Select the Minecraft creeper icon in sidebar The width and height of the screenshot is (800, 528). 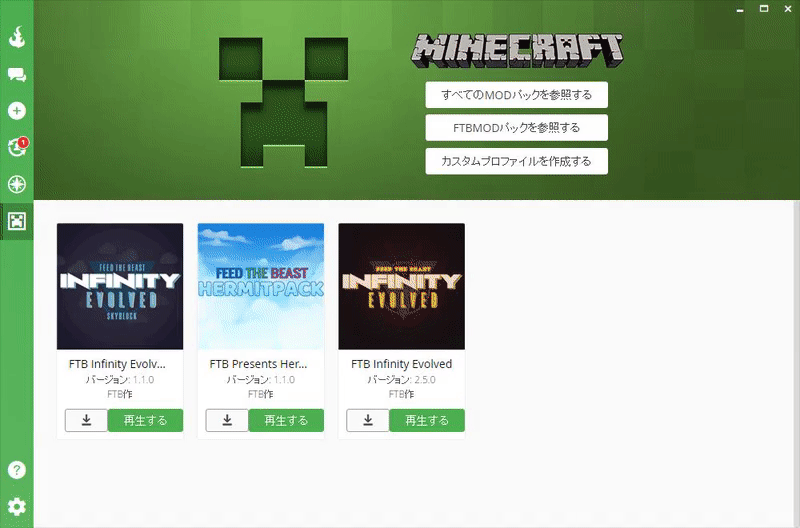(17, 221)
